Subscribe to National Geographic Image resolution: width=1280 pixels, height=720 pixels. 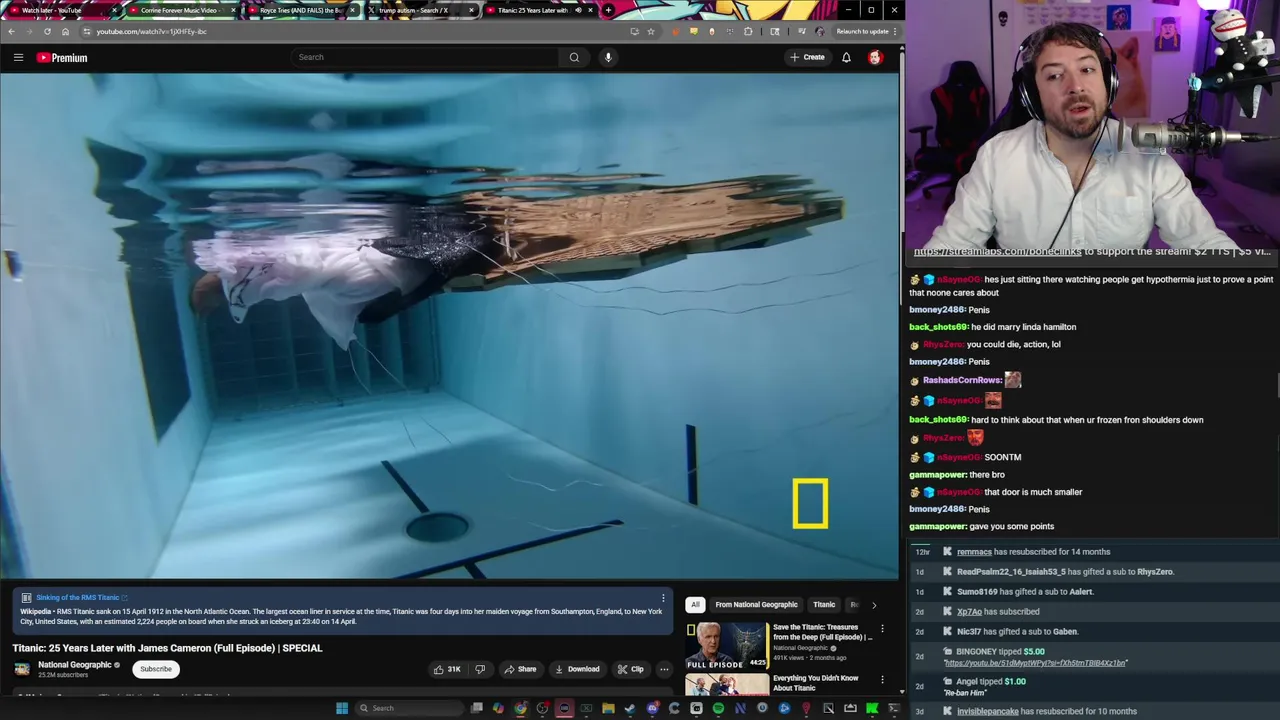coord(155,669)
